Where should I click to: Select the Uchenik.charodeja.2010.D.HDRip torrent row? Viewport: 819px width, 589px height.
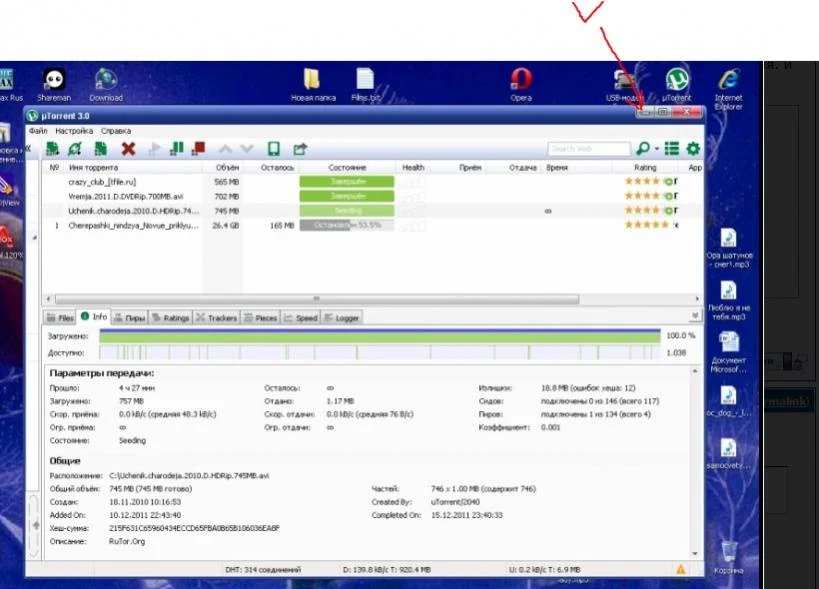[x=372, y=211]
